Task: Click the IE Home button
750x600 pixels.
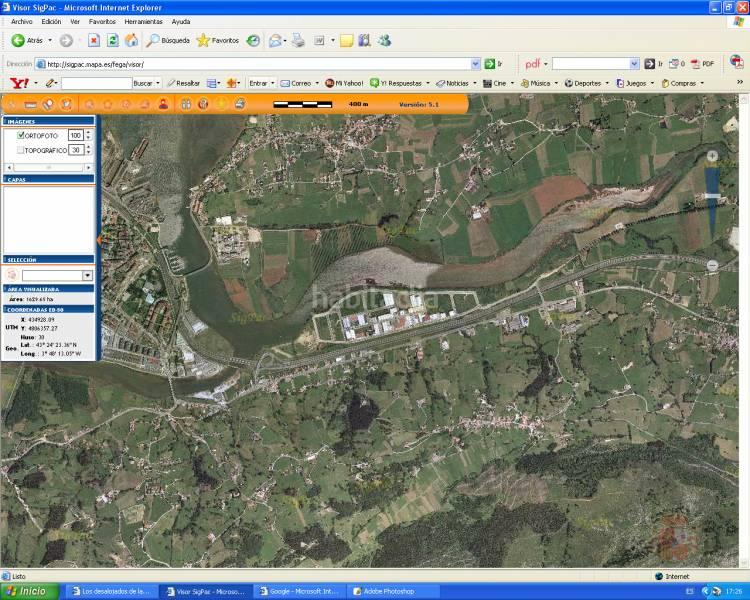Action: (x=131, y=40)
